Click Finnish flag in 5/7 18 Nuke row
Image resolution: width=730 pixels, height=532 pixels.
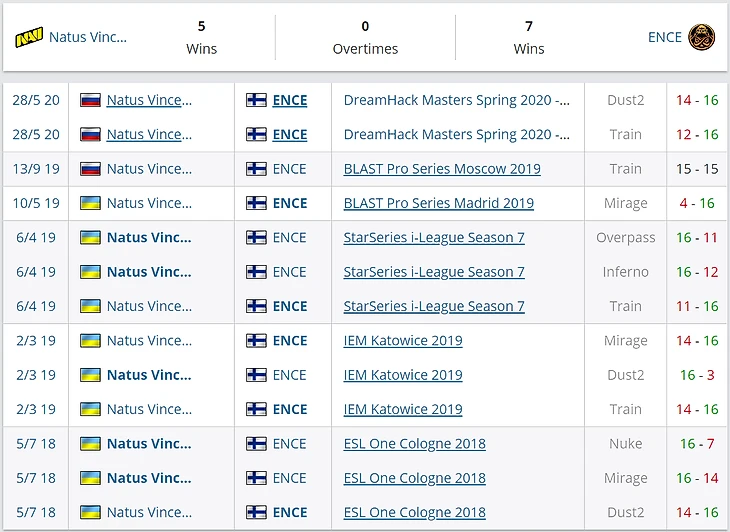tap(256, 444)
